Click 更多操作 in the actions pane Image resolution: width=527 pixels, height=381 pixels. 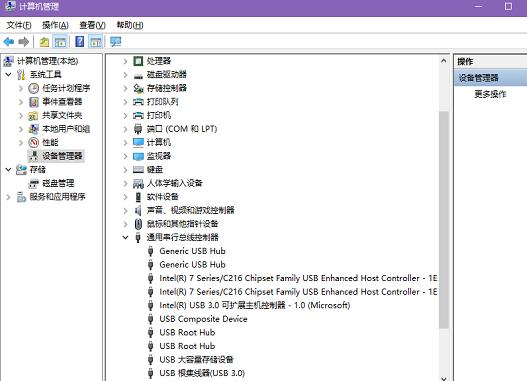click(x=490, y=94)
